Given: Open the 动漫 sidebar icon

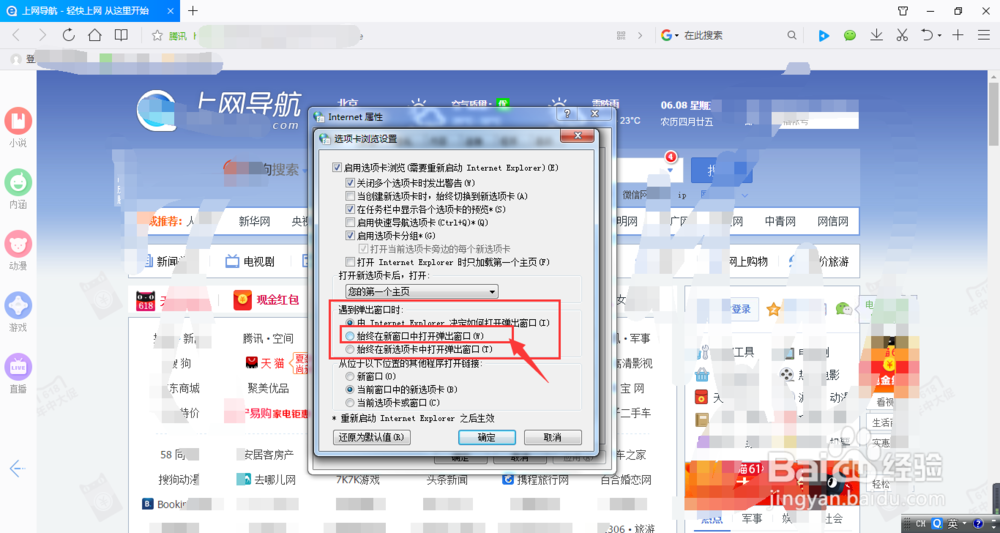Looking at the screenshot, I should point(18,244).
